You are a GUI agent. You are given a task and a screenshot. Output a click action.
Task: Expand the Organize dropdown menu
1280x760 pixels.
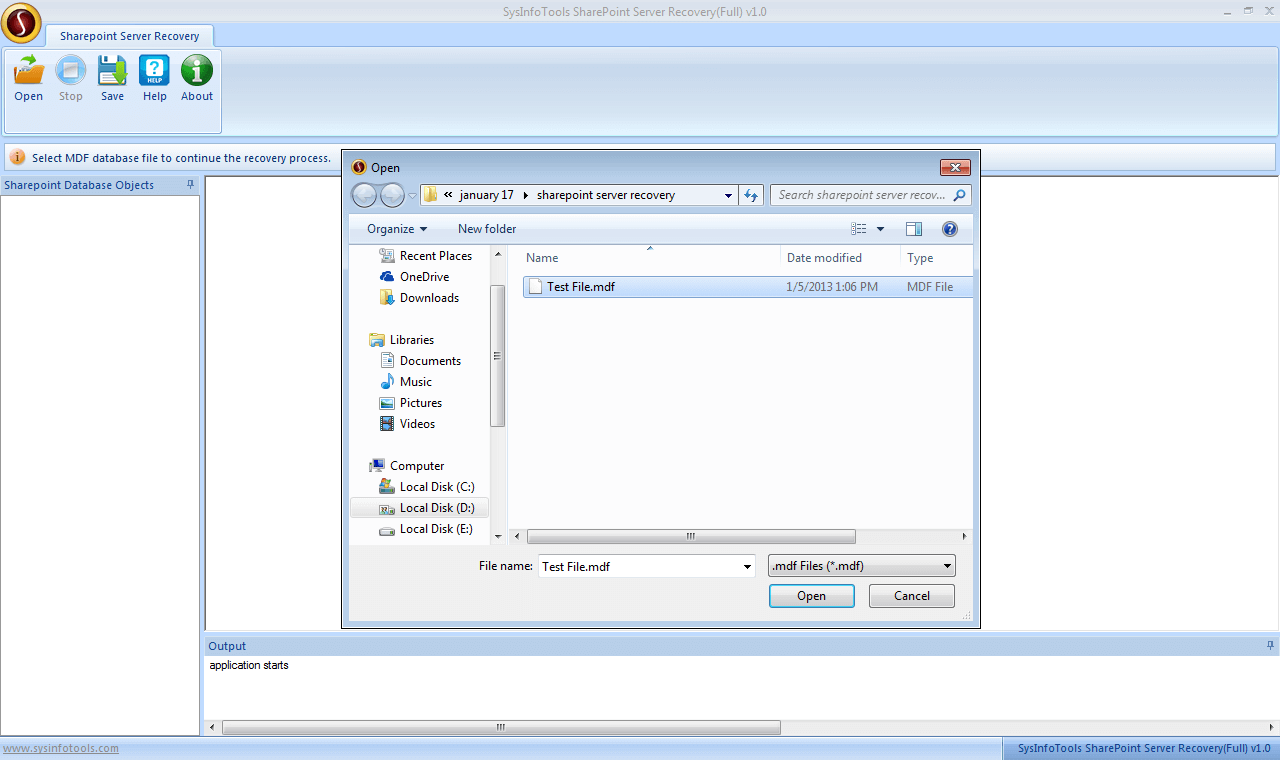(397, 229)
